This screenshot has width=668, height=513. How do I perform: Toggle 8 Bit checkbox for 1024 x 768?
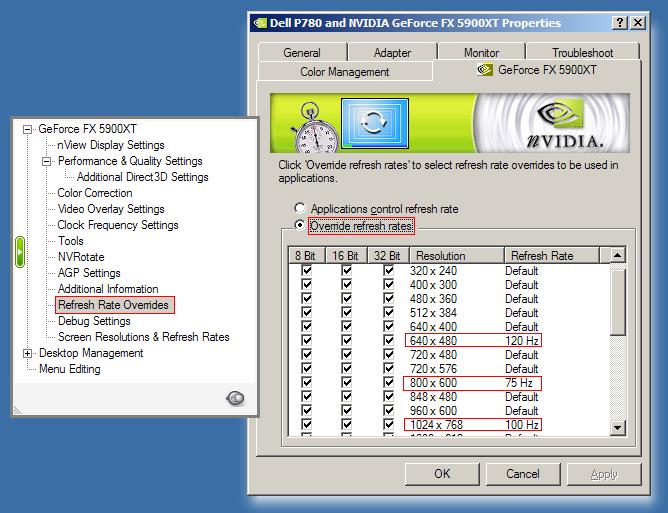point(306,424)
